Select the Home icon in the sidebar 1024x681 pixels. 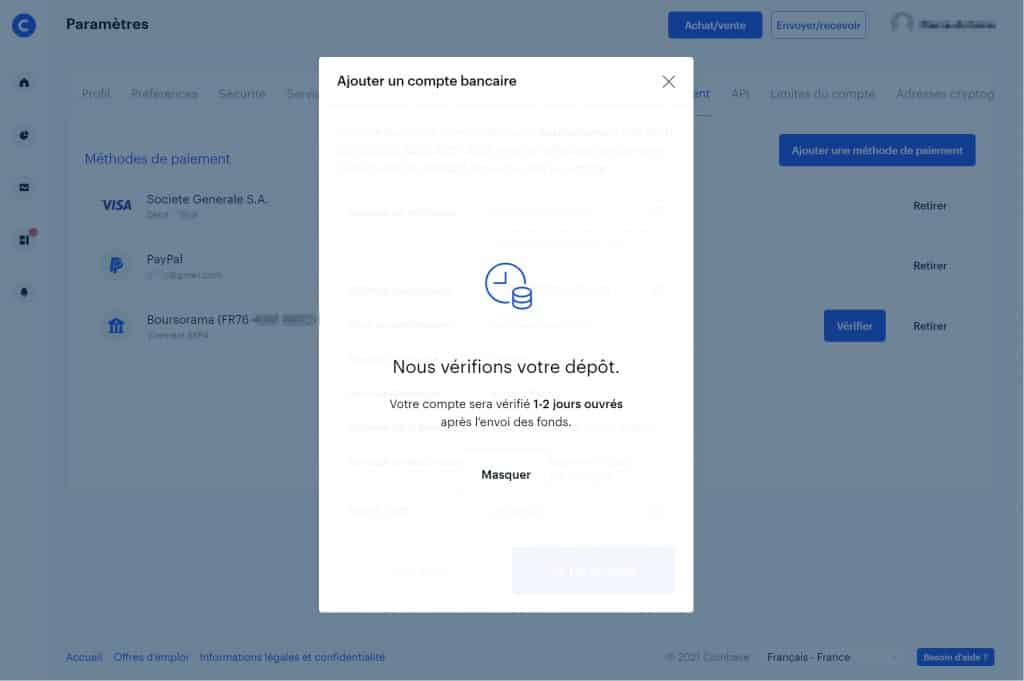pyautogui.click(x=24, y=83)
